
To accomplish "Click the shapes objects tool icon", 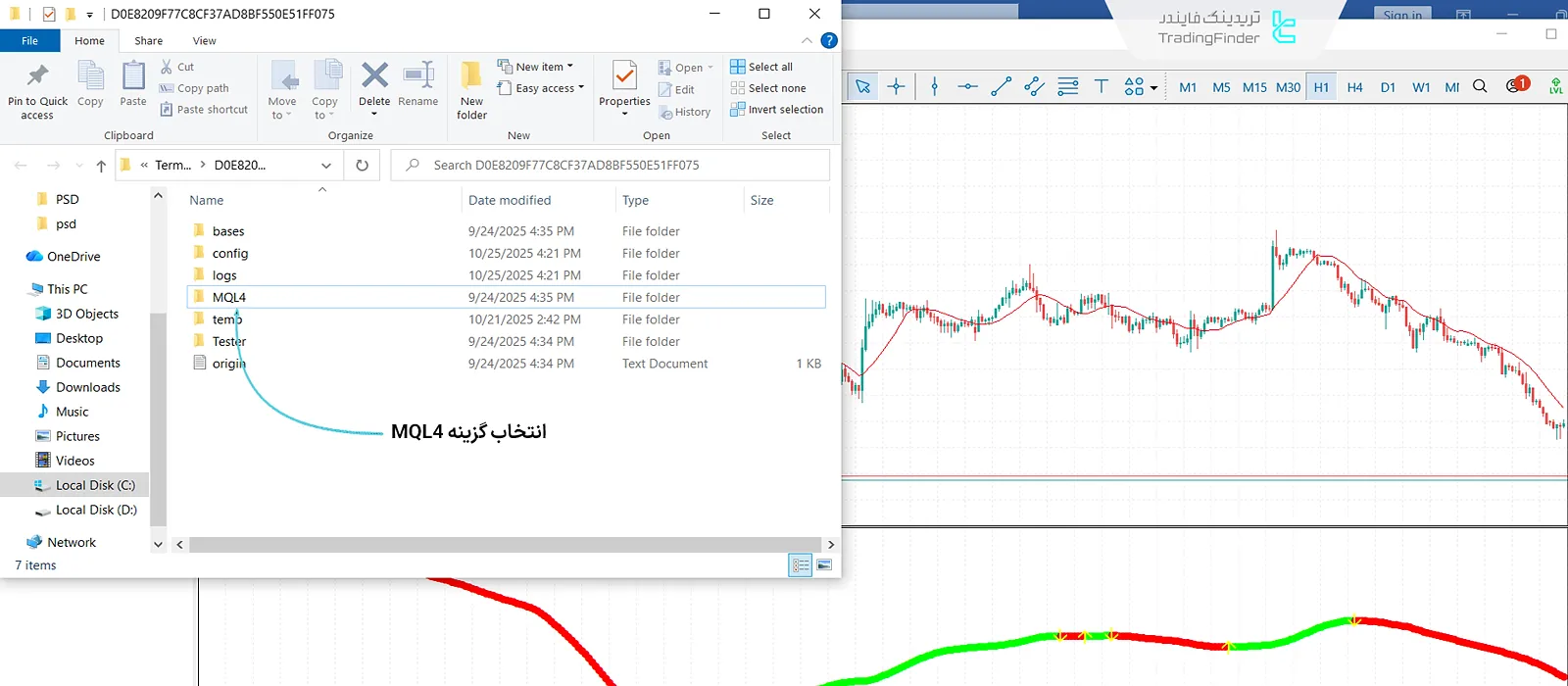I will [x=1134, y=86].
